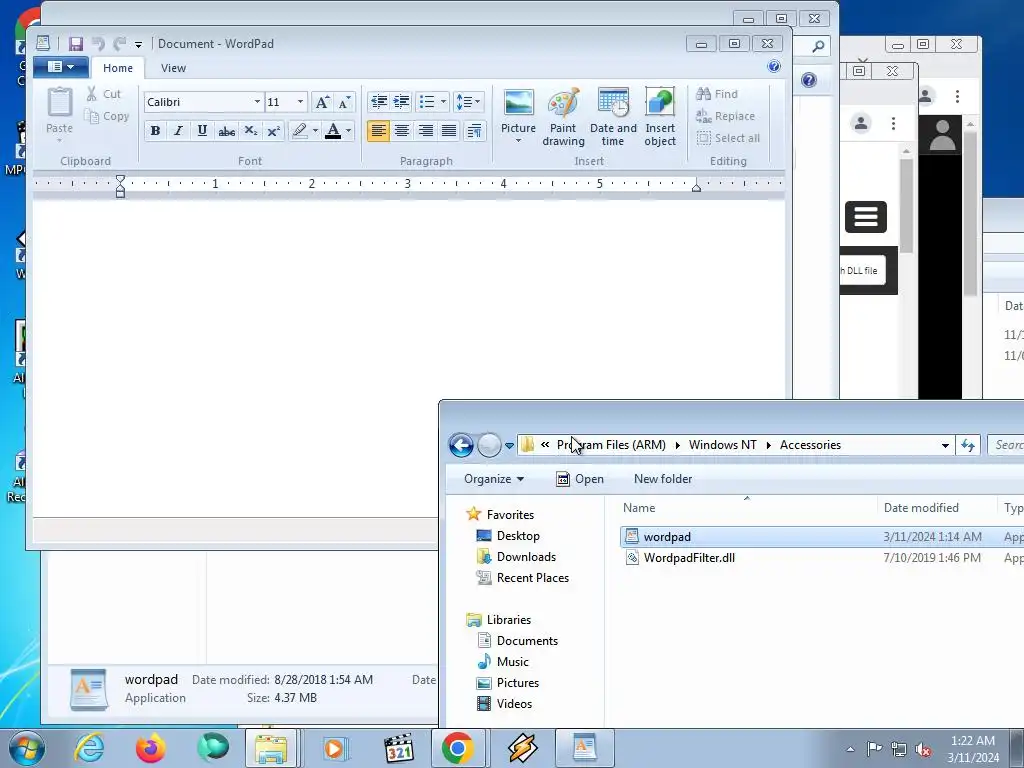Insert Date and time
The image size is (1024, 768).
click(x=613, y=117)
